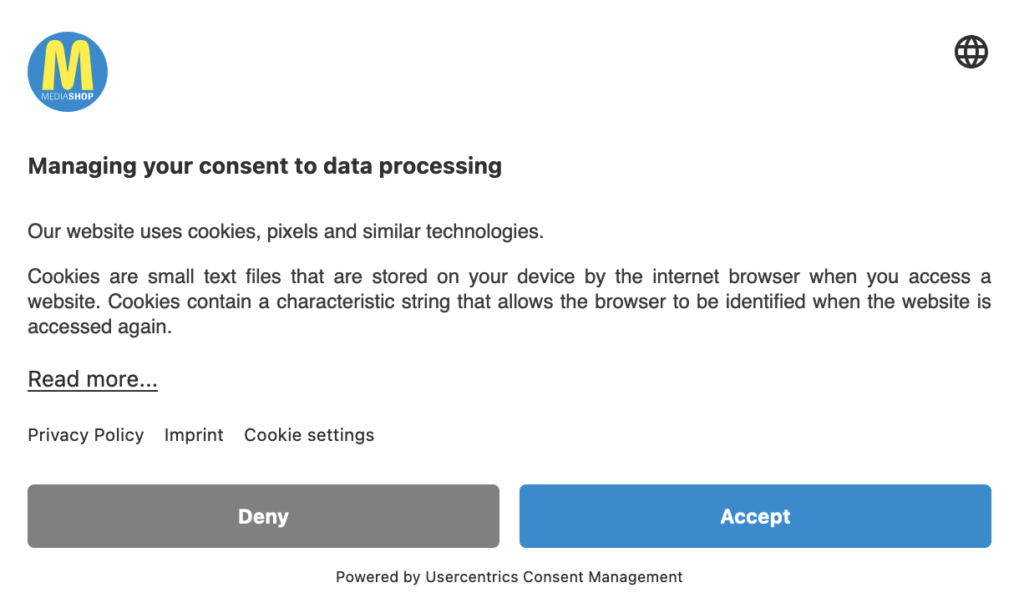Click the consent dialog heading text

pos(264,166)
